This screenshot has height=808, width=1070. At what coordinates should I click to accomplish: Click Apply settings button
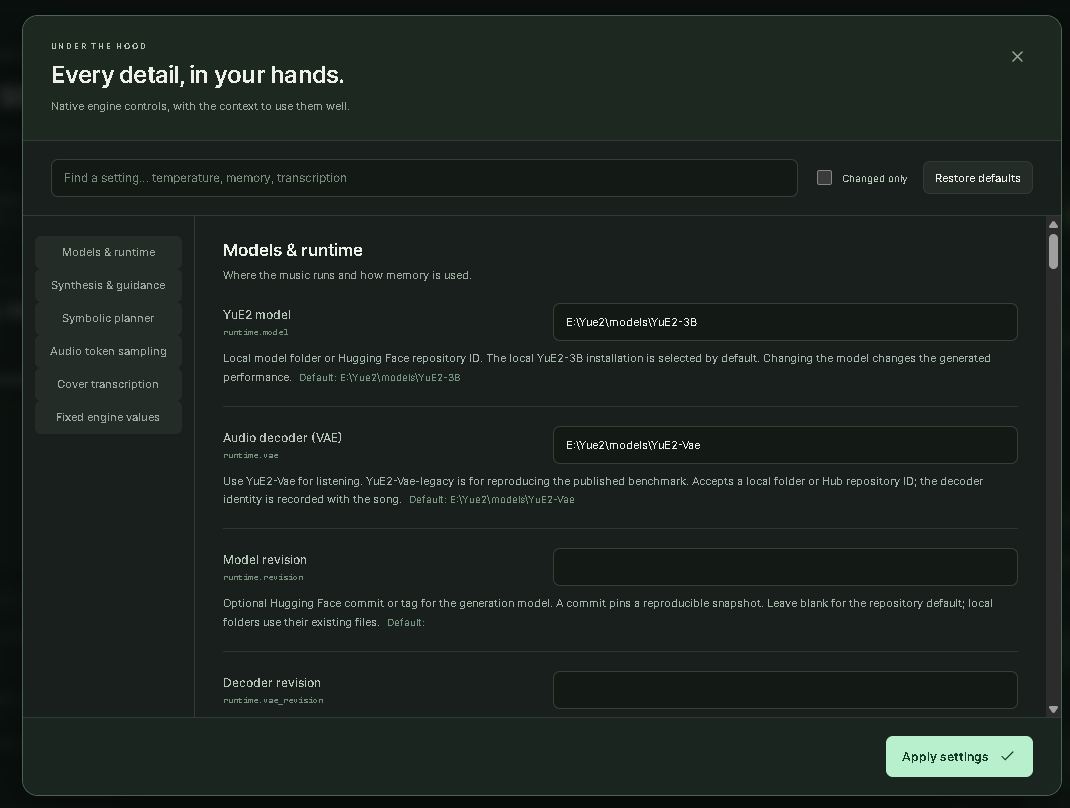coord(959,756)
